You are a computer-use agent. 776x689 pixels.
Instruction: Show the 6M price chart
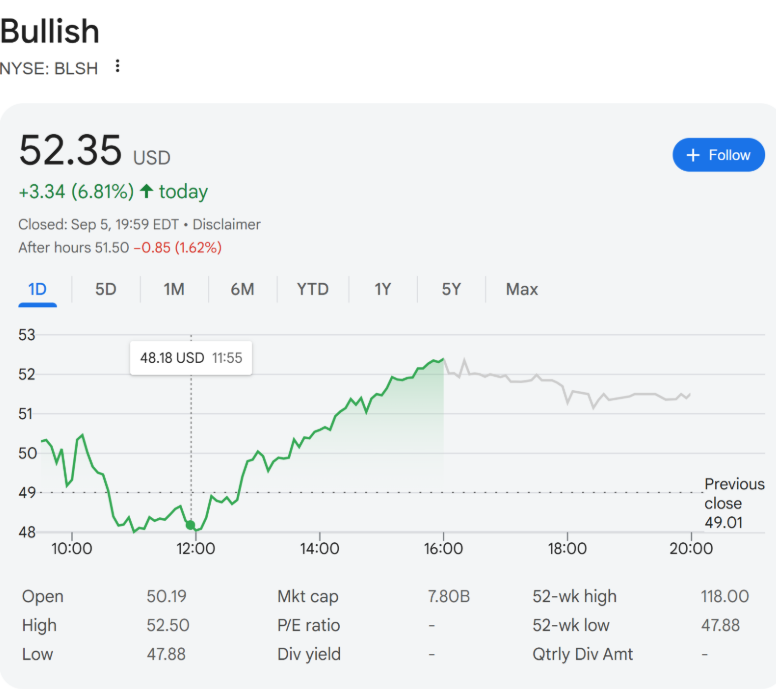[x=242, y=289]
